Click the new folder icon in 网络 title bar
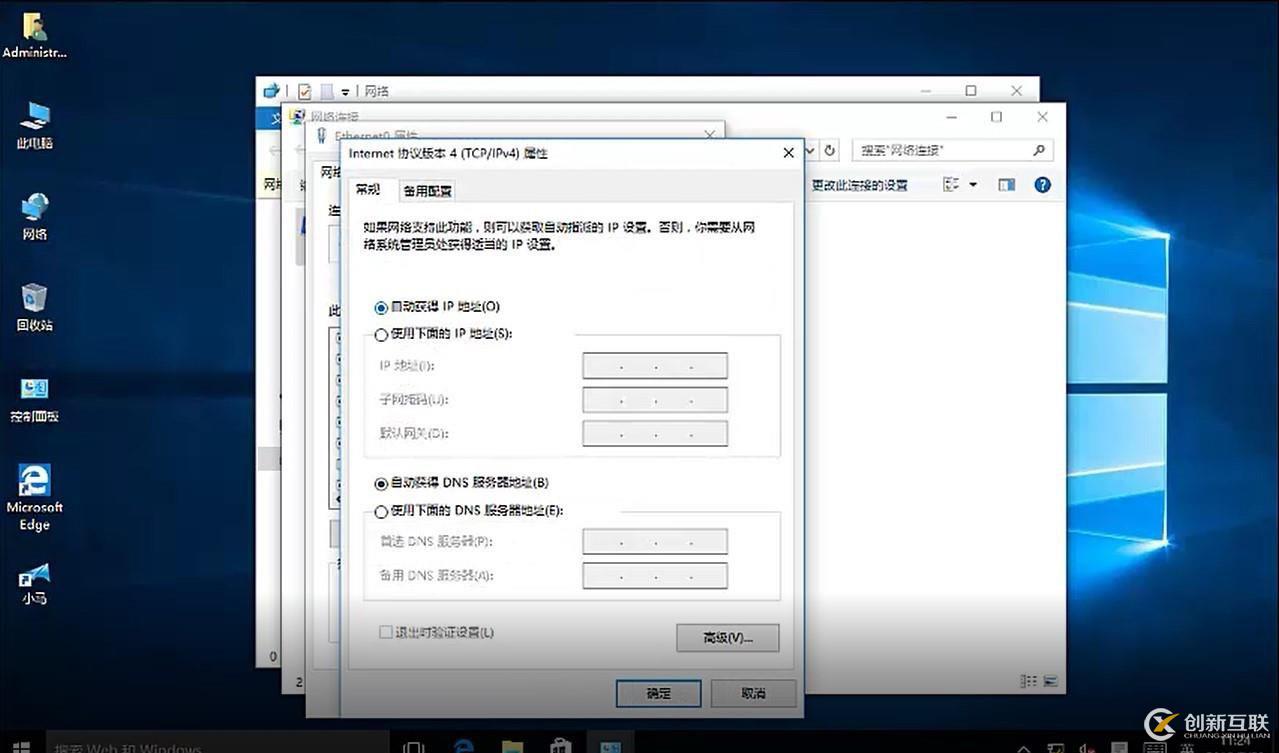 click(x=326, y=91)
